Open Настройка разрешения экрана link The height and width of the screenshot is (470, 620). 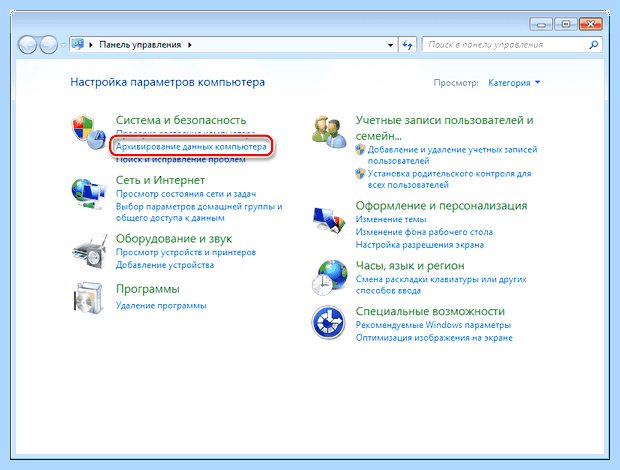(x=420, y=245)
